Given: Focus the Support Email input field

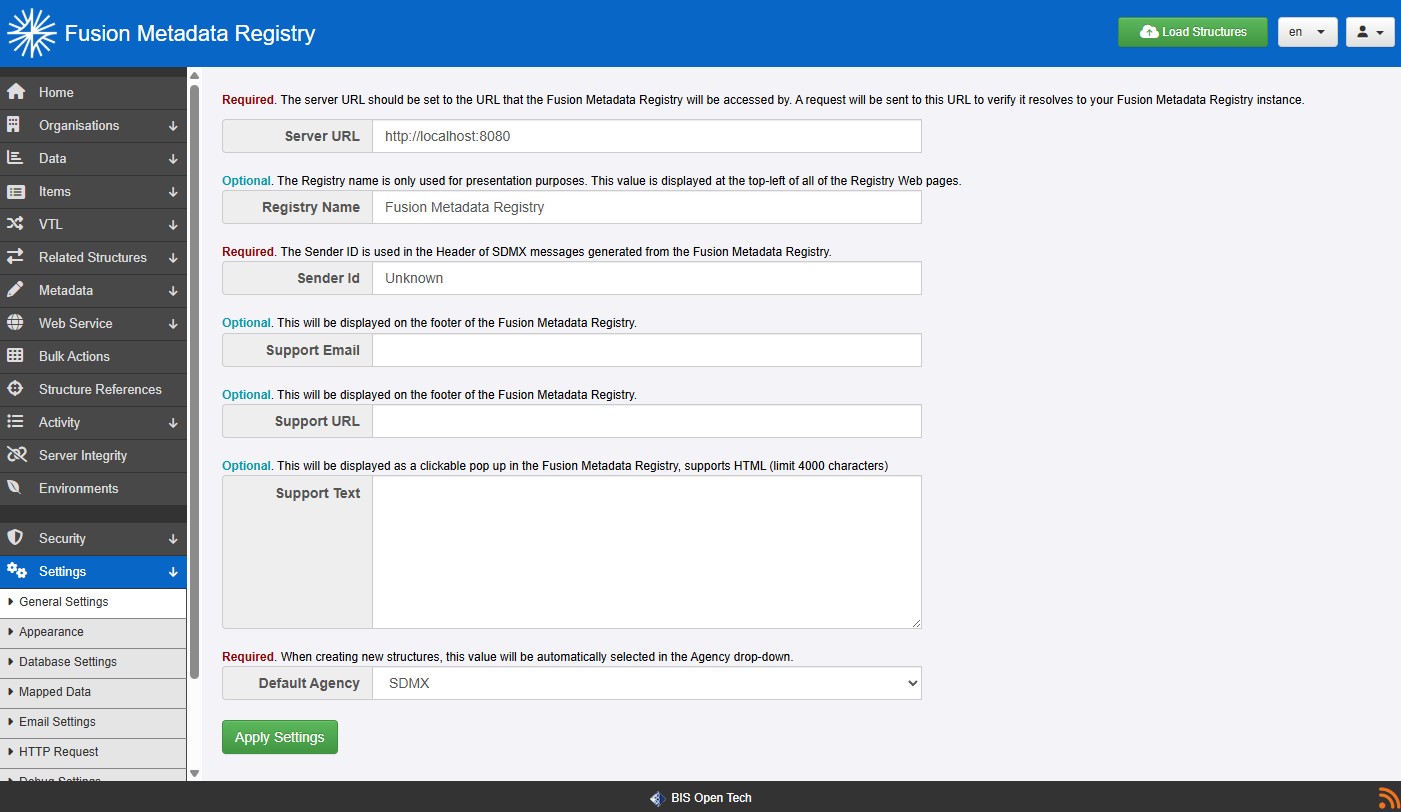Looking at the screenshot, I should click(x=646, y=350).
